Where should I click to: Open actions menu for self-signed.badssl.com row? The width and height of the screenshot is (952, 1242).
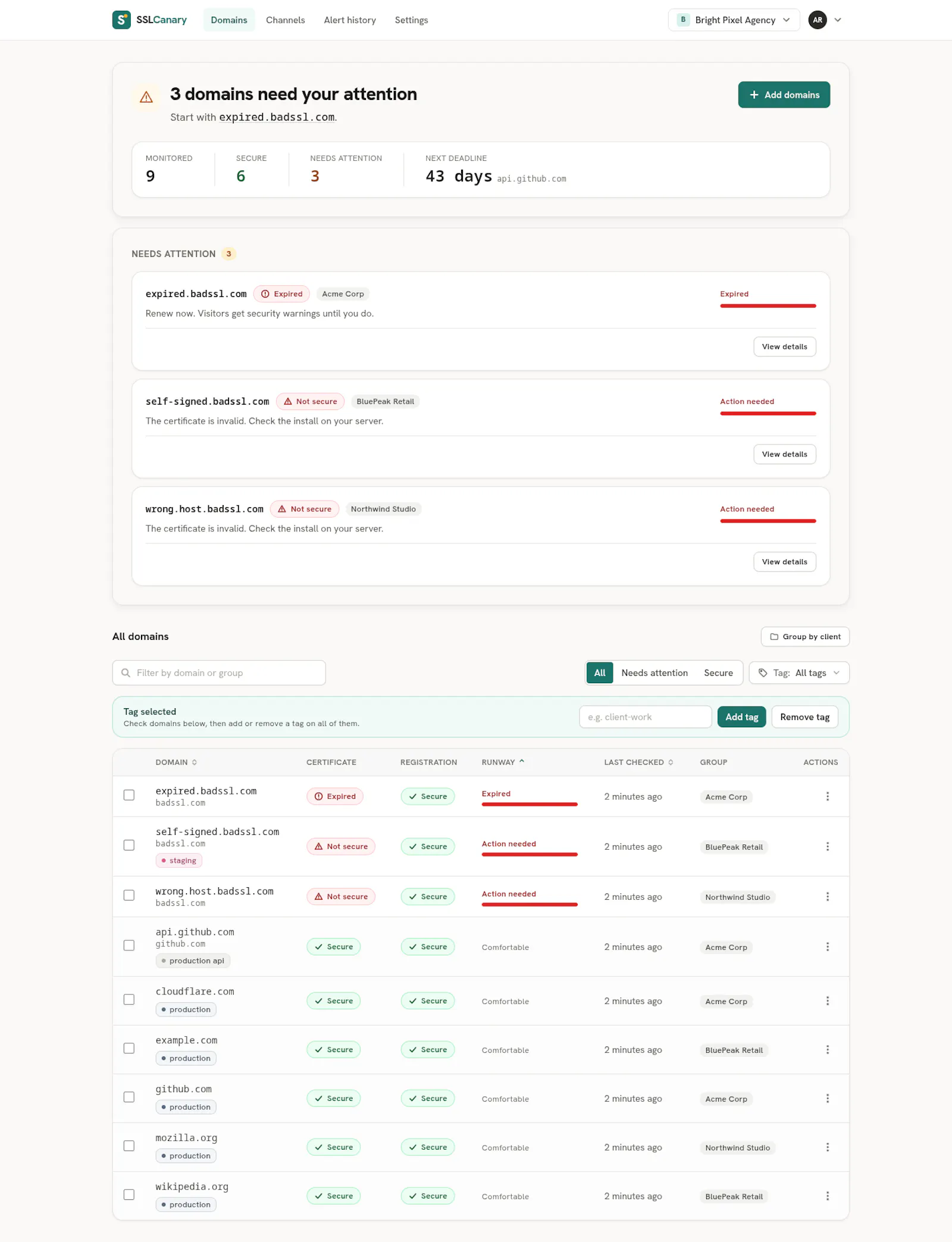pyautogui.click(x=827, y=846)
